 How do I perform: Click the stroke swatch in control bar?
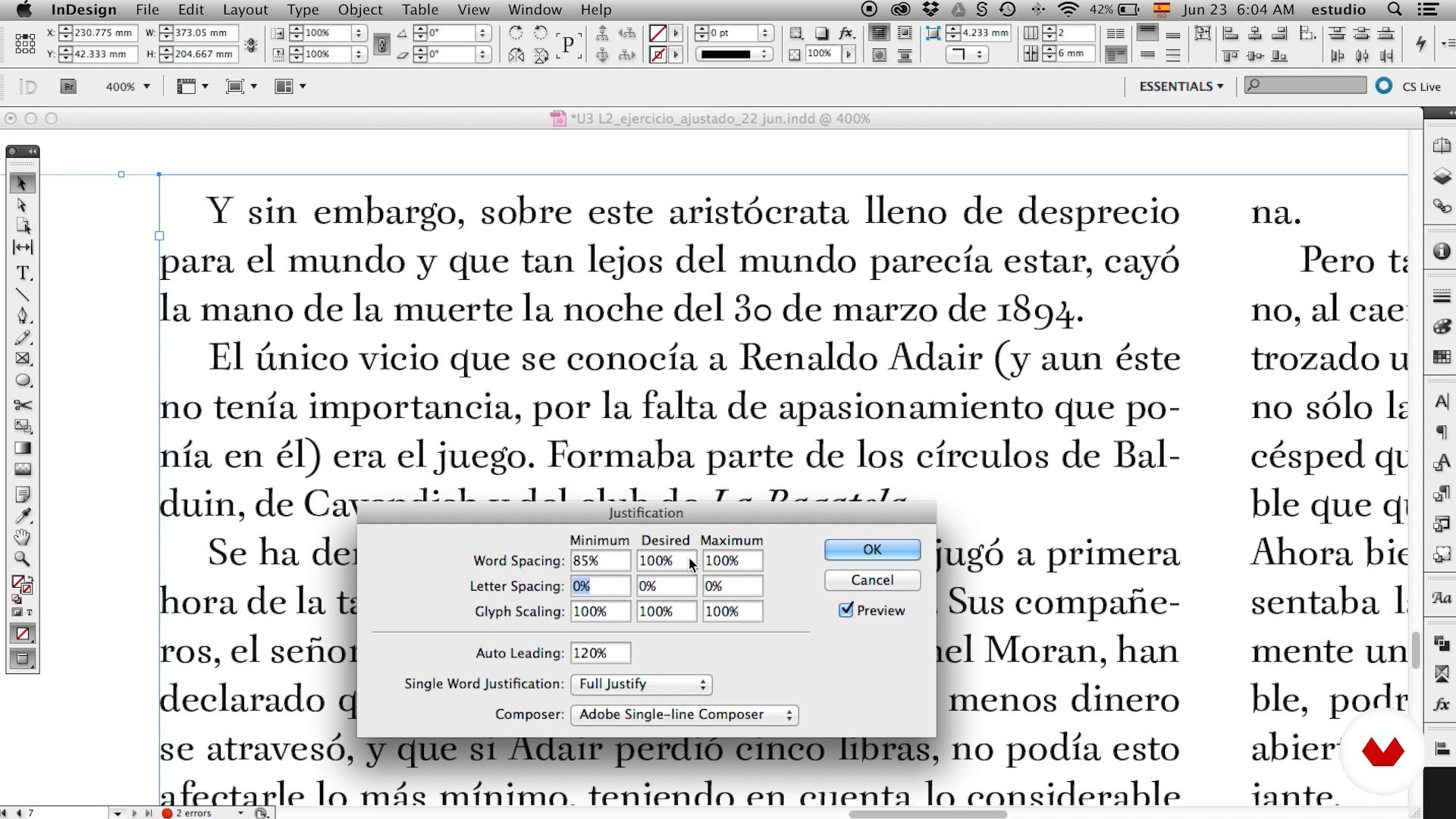[657, 54]
